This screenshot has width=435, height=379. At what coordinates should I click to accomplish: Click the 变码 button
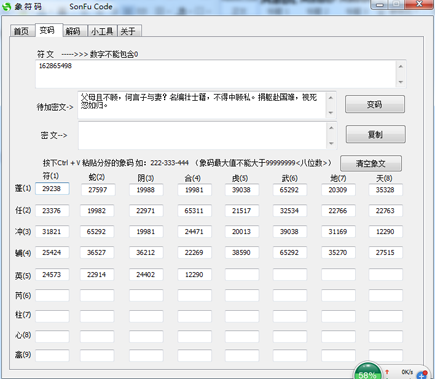click(375, 104)
